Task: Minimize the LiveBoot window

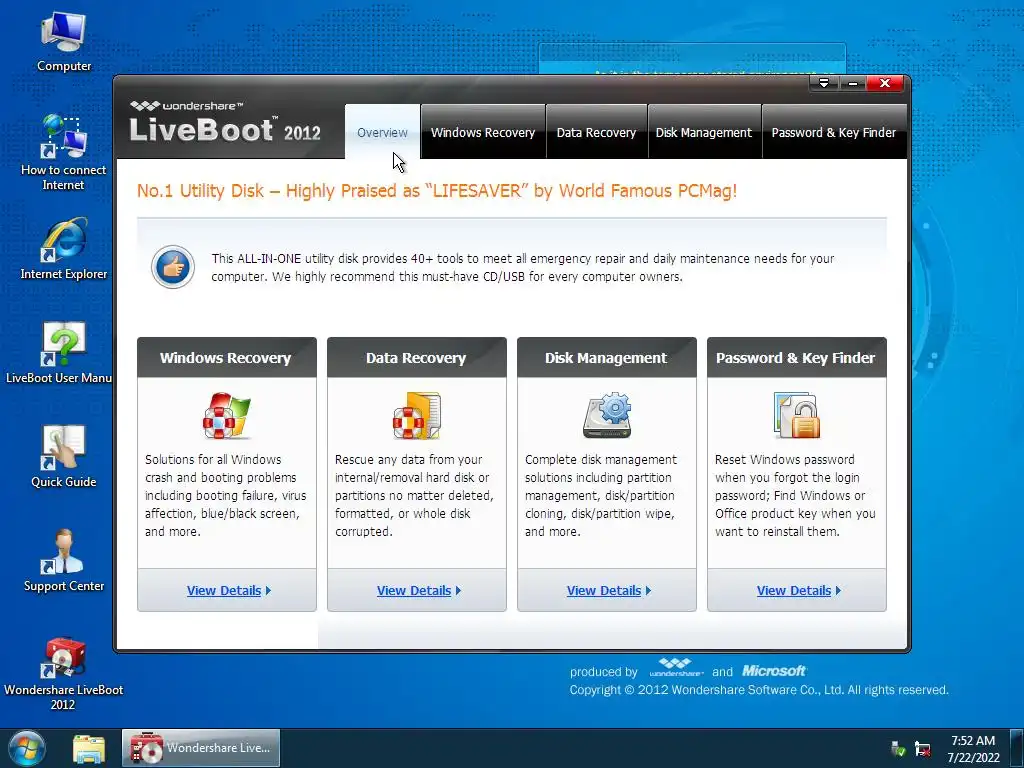Action: pyautogui.click(x=852, y=83)
